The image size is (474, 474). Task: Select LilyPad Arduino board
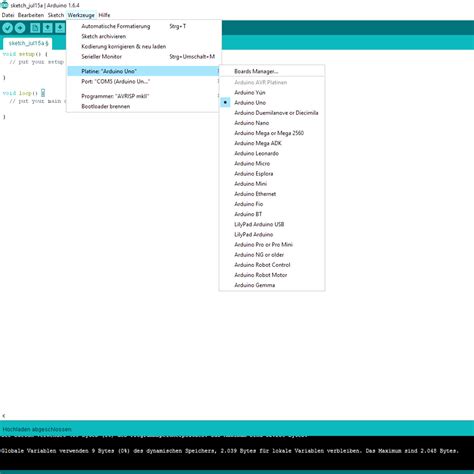point(272,234)
